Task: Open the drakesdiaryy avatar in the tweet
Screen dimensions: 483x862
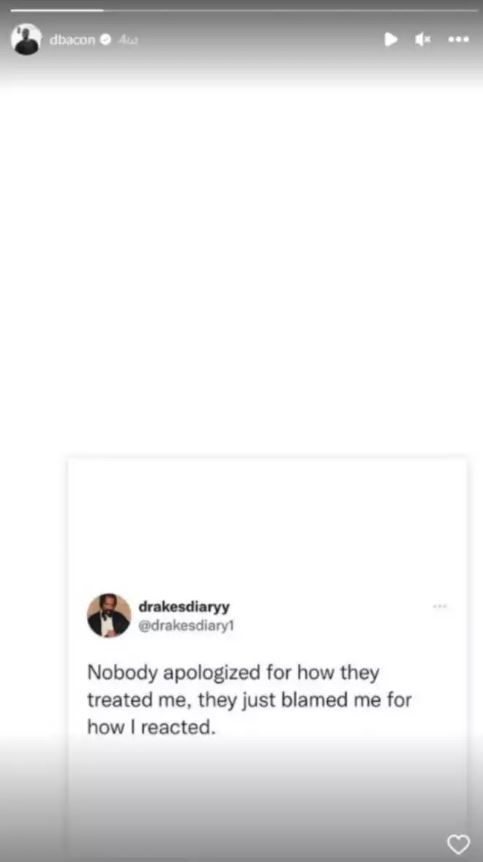Action: pyautogui.click(x=109, y=615)
